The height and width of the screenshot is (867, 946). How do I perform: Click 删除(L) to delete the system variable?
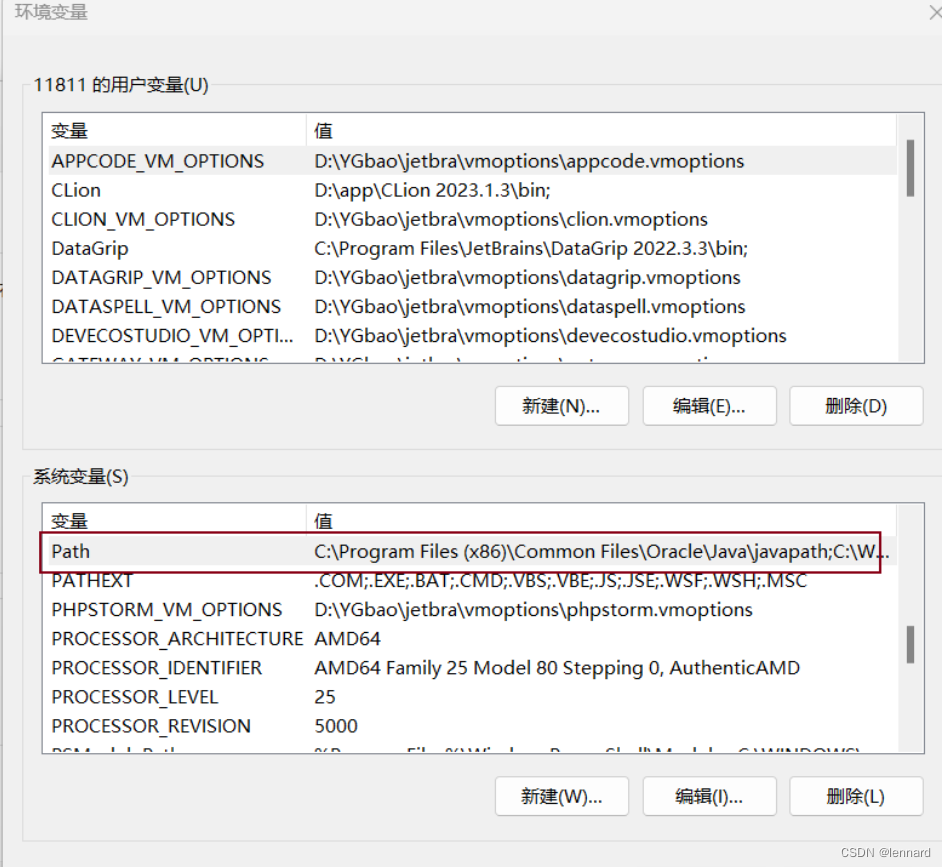pyautogui.click(x=856, y=796)
